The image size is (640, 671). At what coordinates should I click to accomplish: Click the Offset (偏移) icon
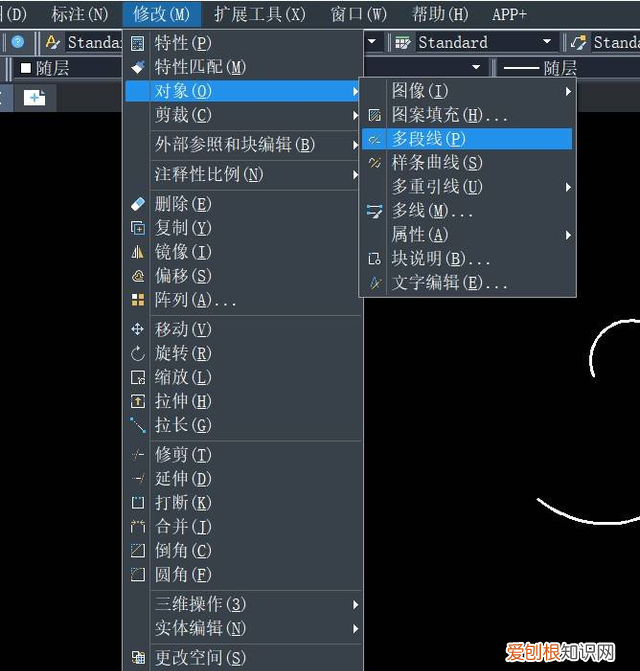[x=138, y=276]
